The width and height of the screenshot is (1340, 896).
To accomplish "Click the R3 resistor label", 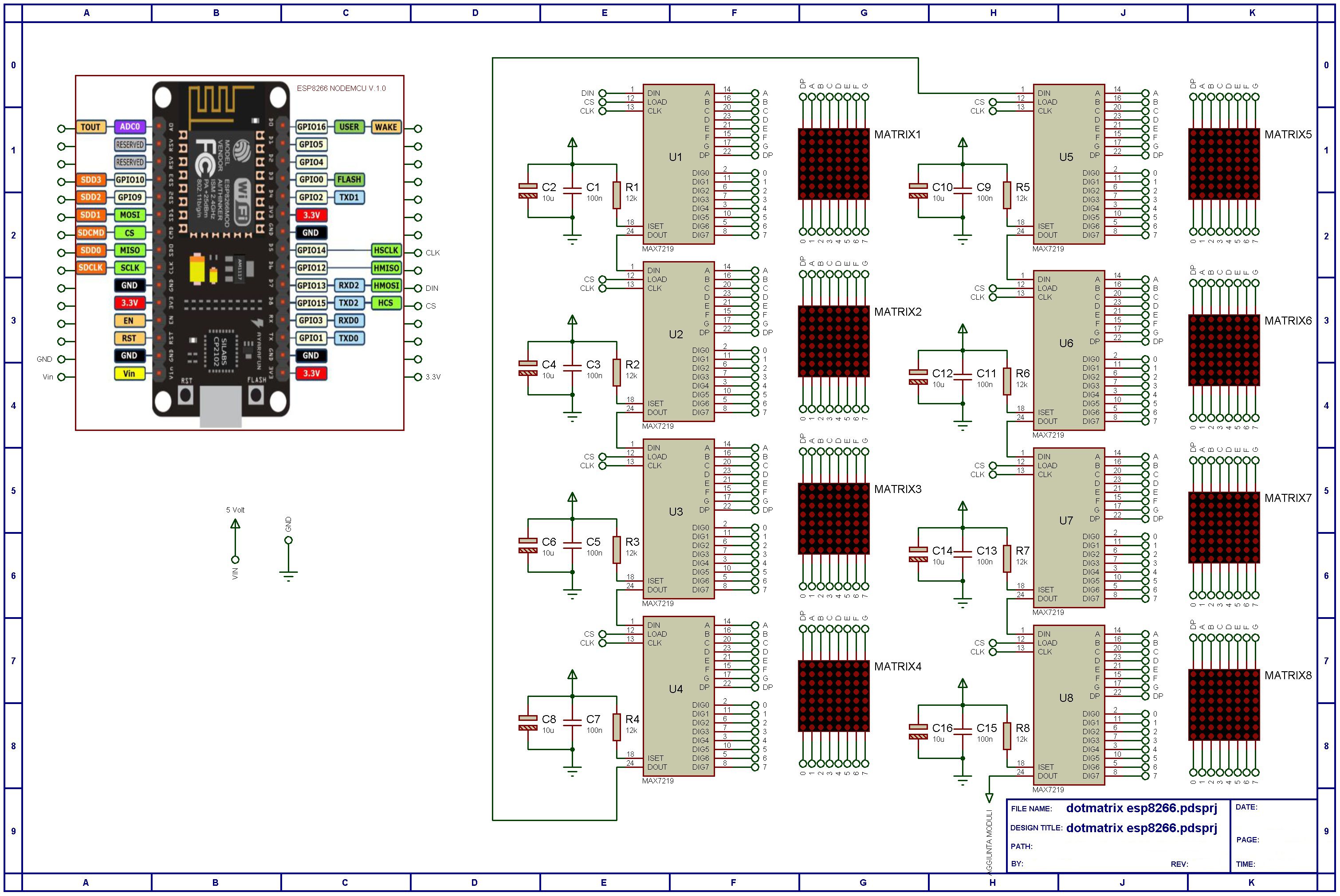I will coord(632,542).
